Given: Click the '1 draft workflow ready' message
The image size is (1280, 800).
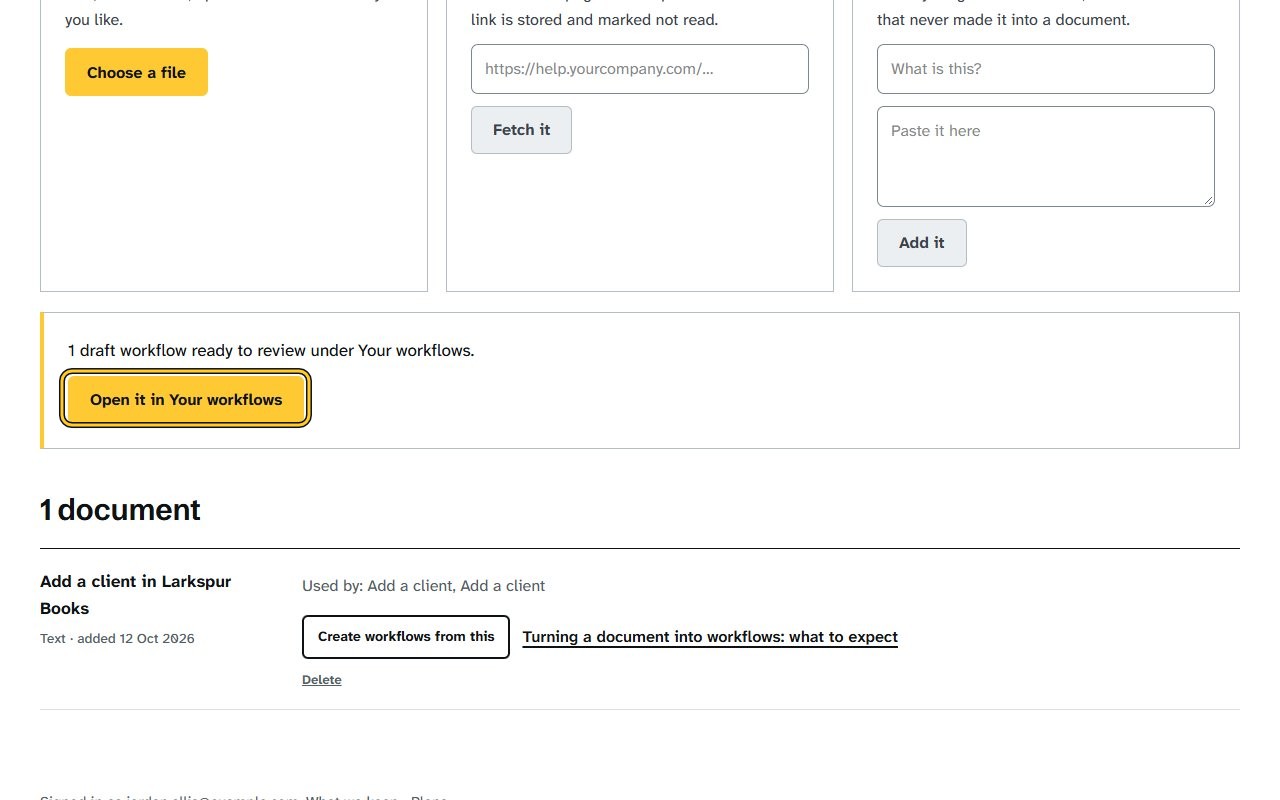Looking at the screenshot, I should 271,350.
